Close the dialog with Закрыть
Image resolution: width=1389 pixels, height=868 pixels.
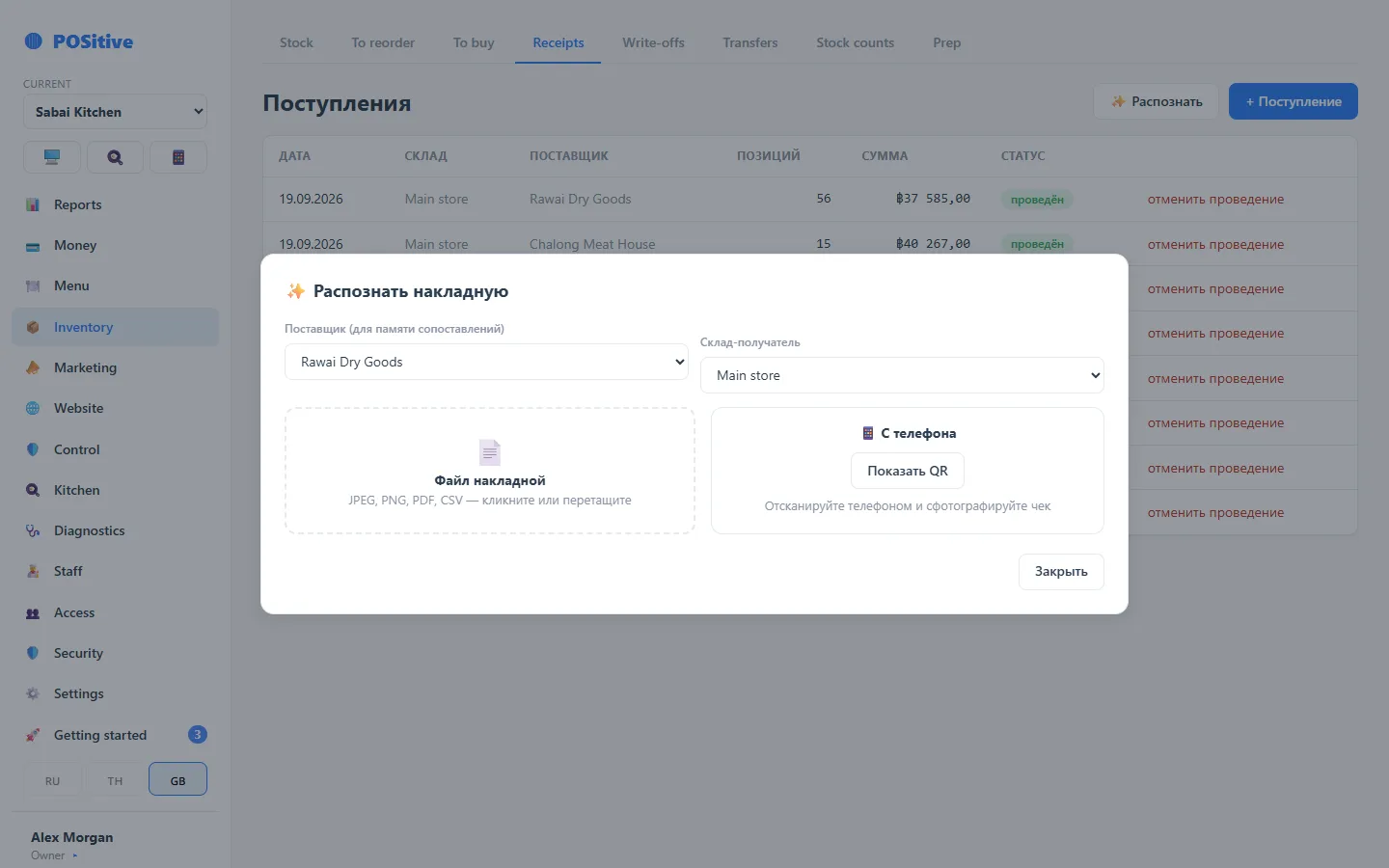[x=1061, y=571]
